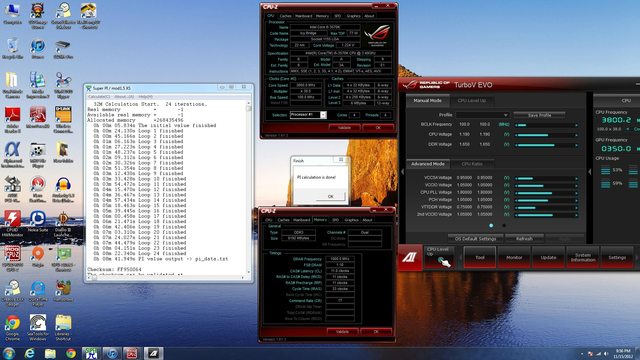The image size is (640, 360).
Task: Click the taskbar clock
Action: click(622, 353)
